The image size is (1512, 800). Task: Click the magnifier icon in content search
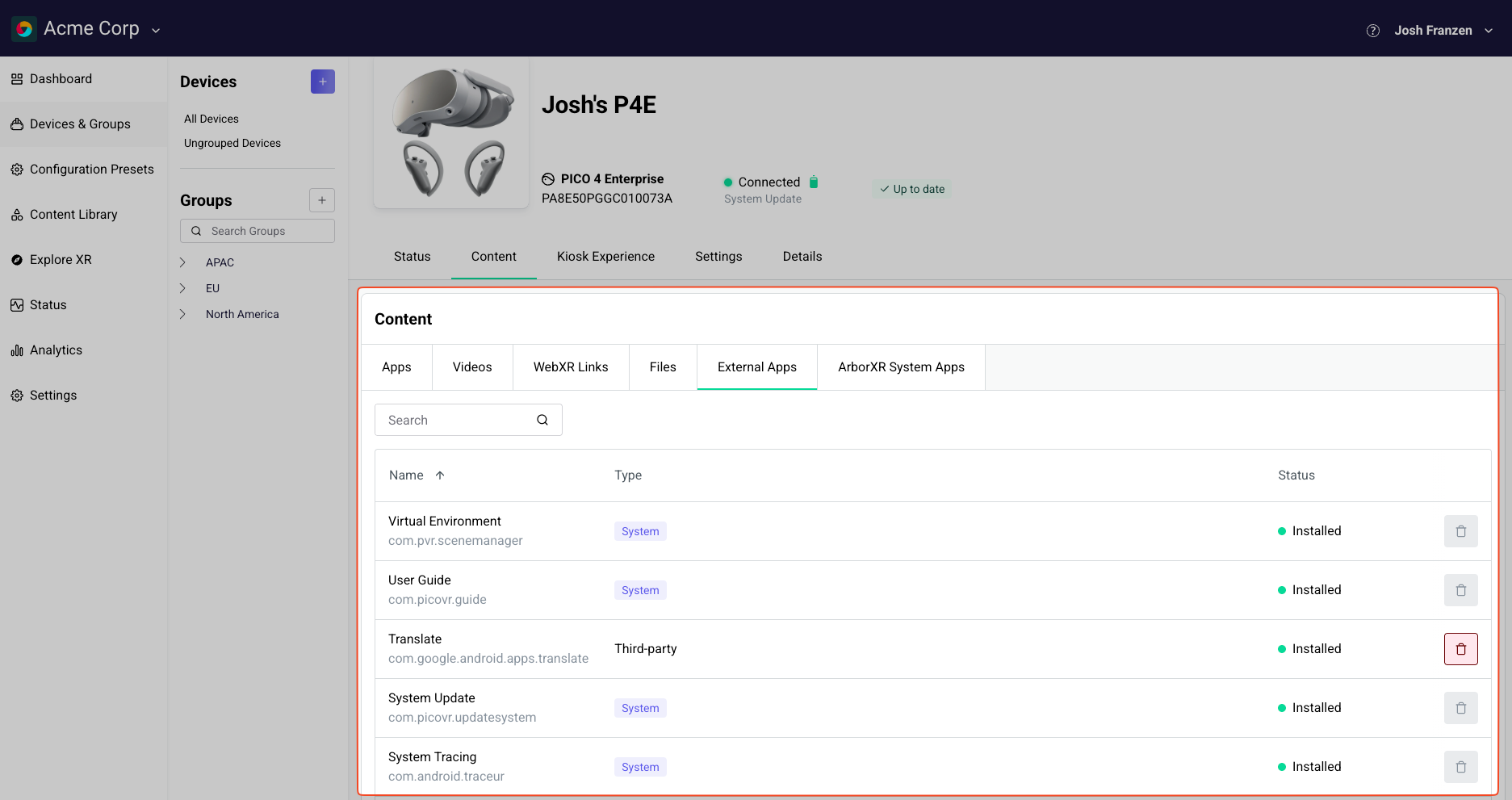542,420
